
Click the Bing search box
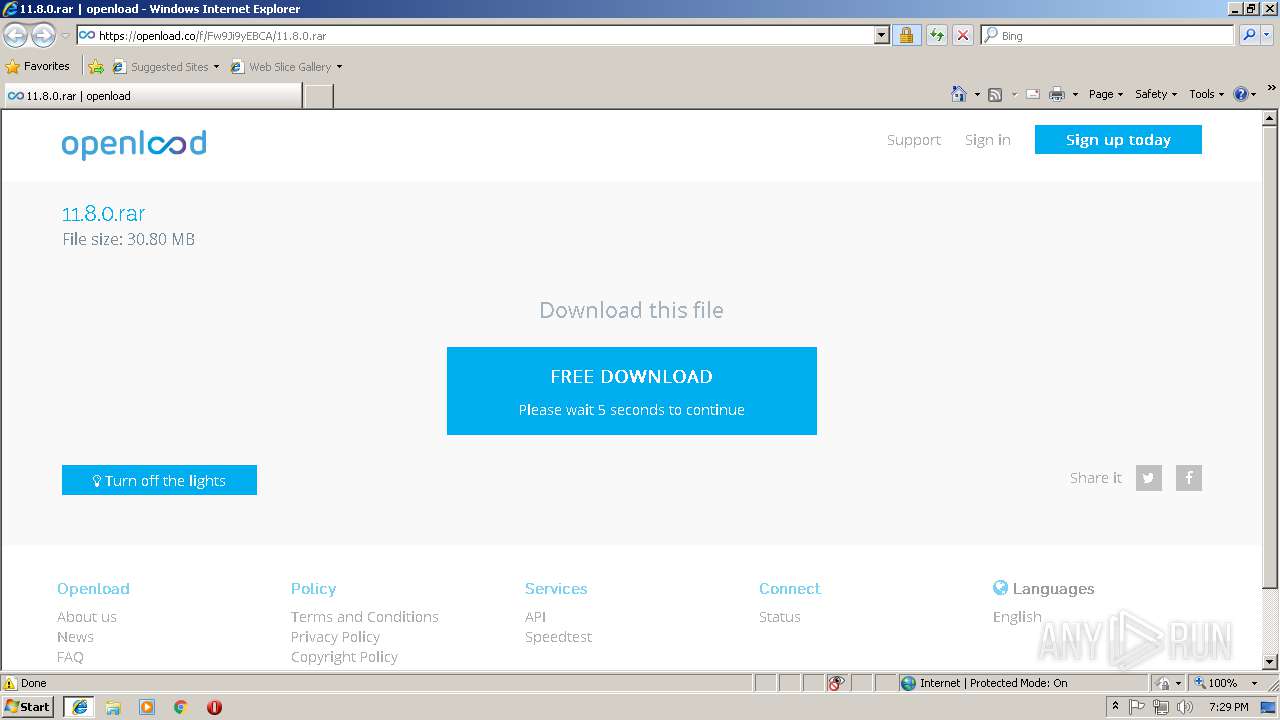pos(1107,35)
